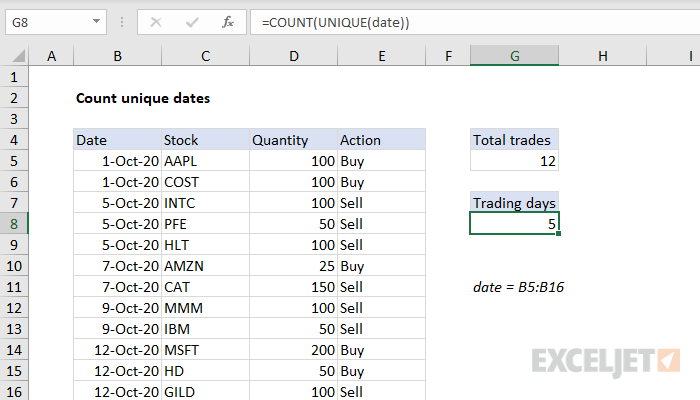Image resolution: width=700 pixels, height=400 pixels.
Task: Click the formula bar resize dots handle
Action: tap(122, 22)
